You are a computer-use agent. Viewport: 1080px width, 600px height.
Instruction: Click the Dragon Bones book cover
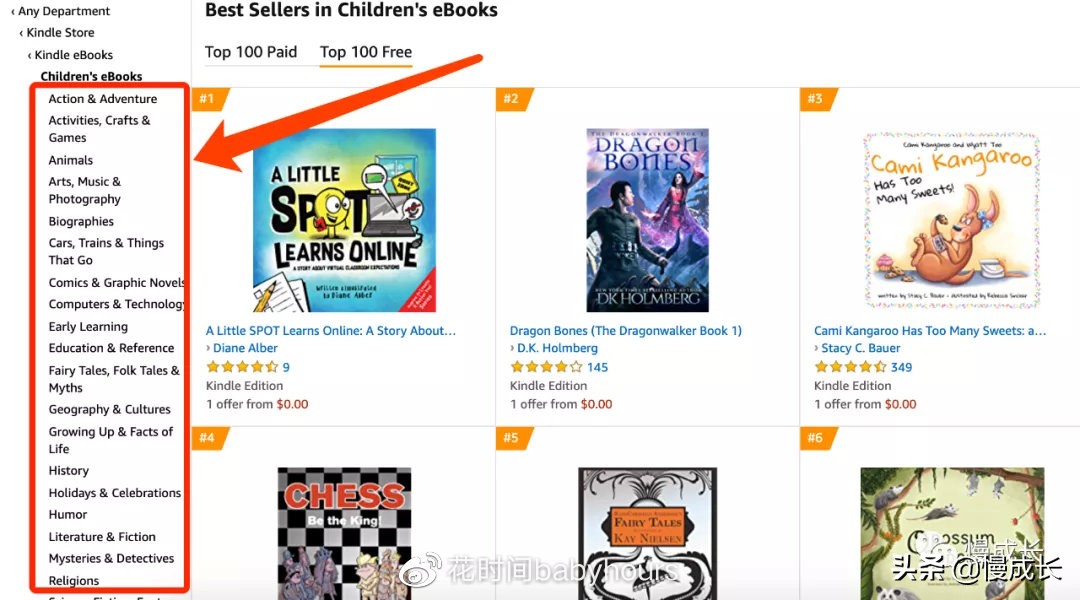click(x=647, y=220)
